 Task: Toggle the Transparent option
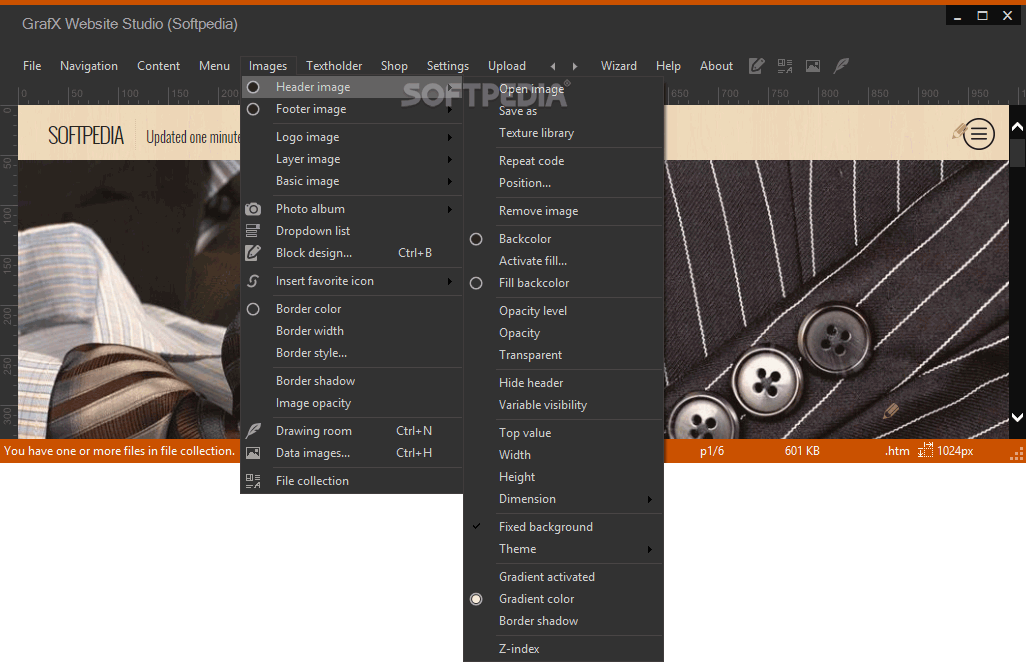pyautogui.click(x=530, y=355)
